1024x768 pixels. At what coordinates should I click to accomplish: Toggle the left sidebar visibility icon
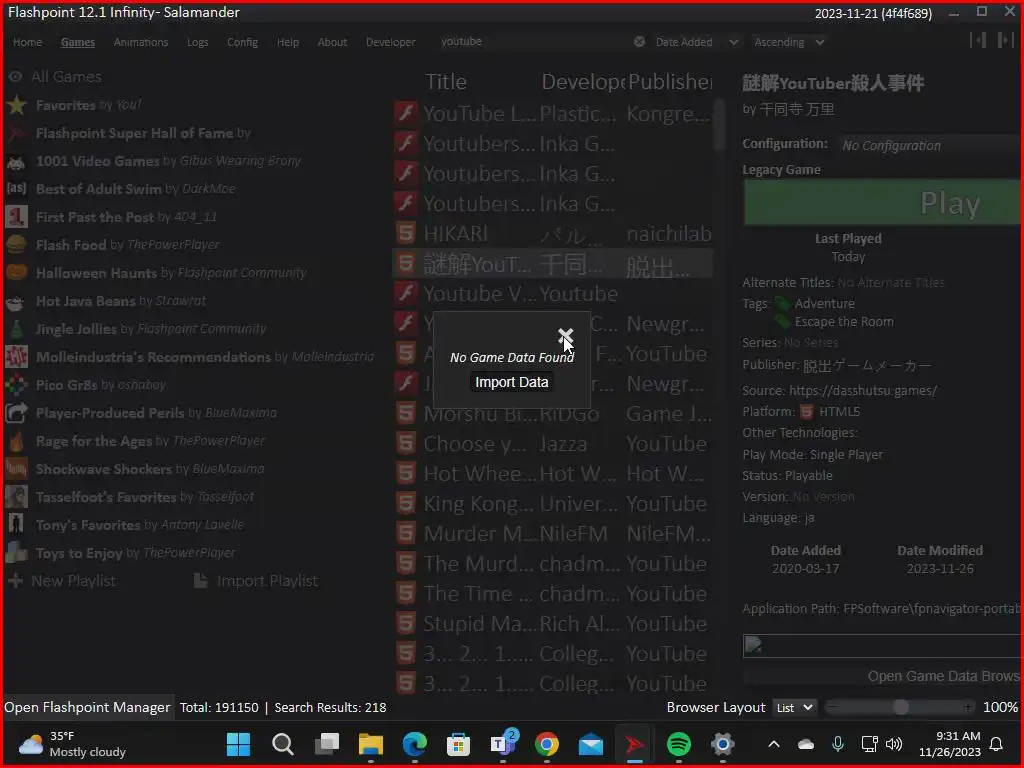click(x=978, y=40)
